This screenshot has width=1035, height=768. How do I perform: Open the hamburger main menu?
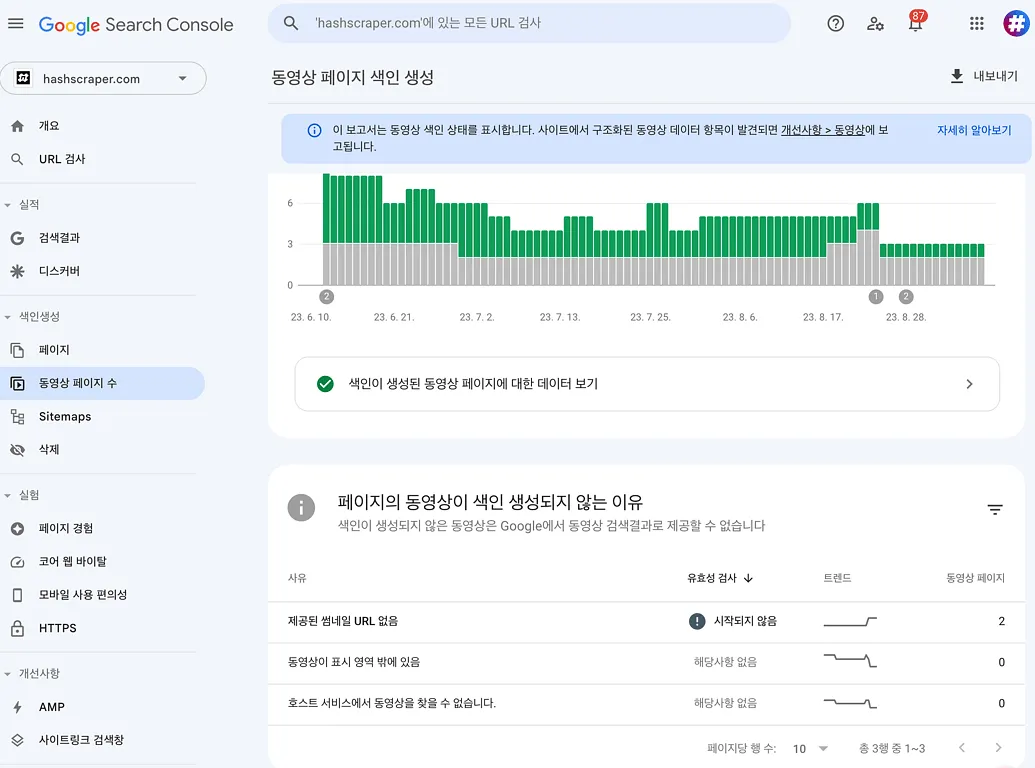(x=16, y=24)
